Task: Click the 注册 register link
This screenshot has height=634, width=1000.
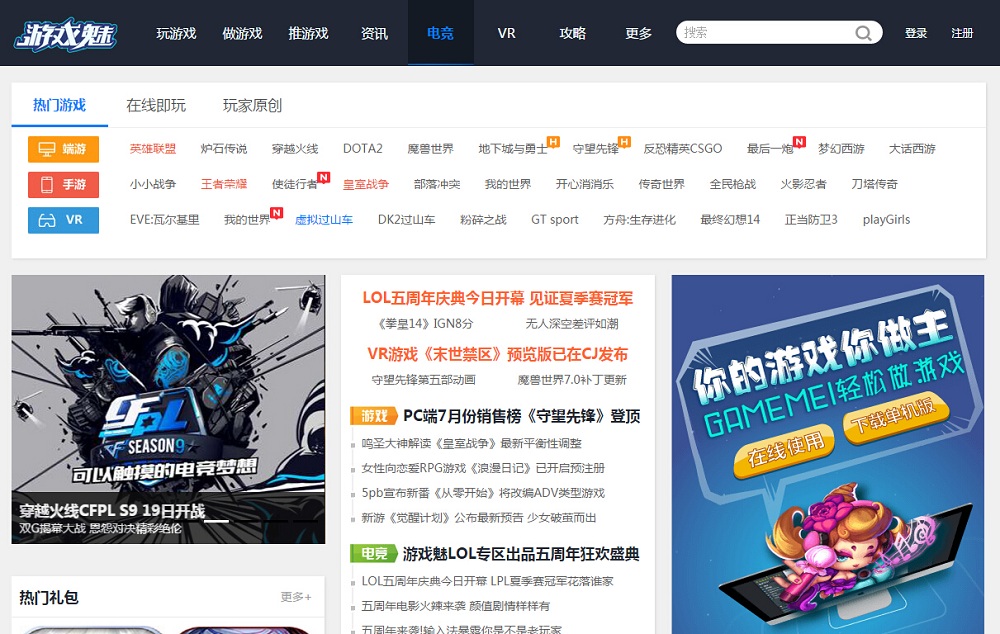Action: (962, 33)
